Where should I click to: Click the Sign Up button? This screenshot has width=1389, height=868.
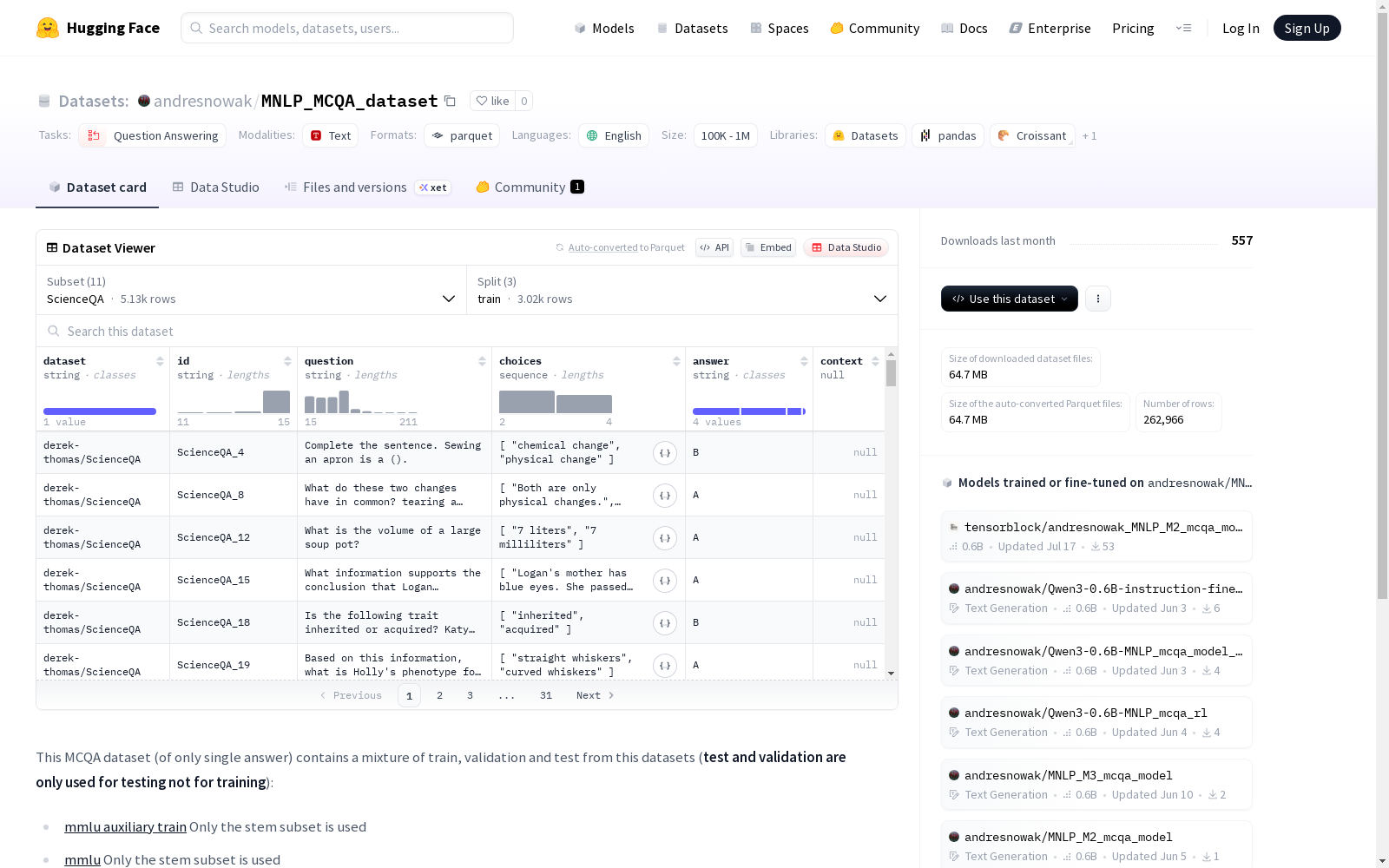tap(1307, 28)
